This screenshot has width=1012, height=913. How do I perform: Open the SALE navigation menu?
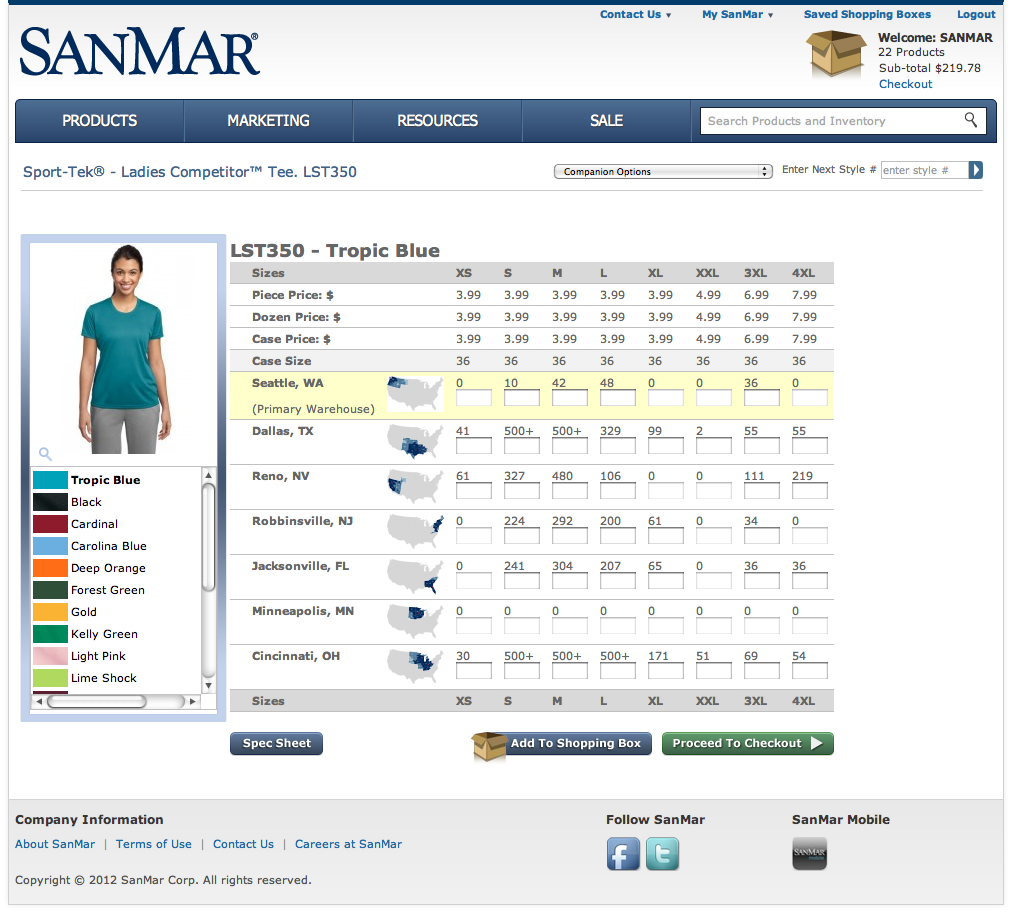(x=606, y=121)
